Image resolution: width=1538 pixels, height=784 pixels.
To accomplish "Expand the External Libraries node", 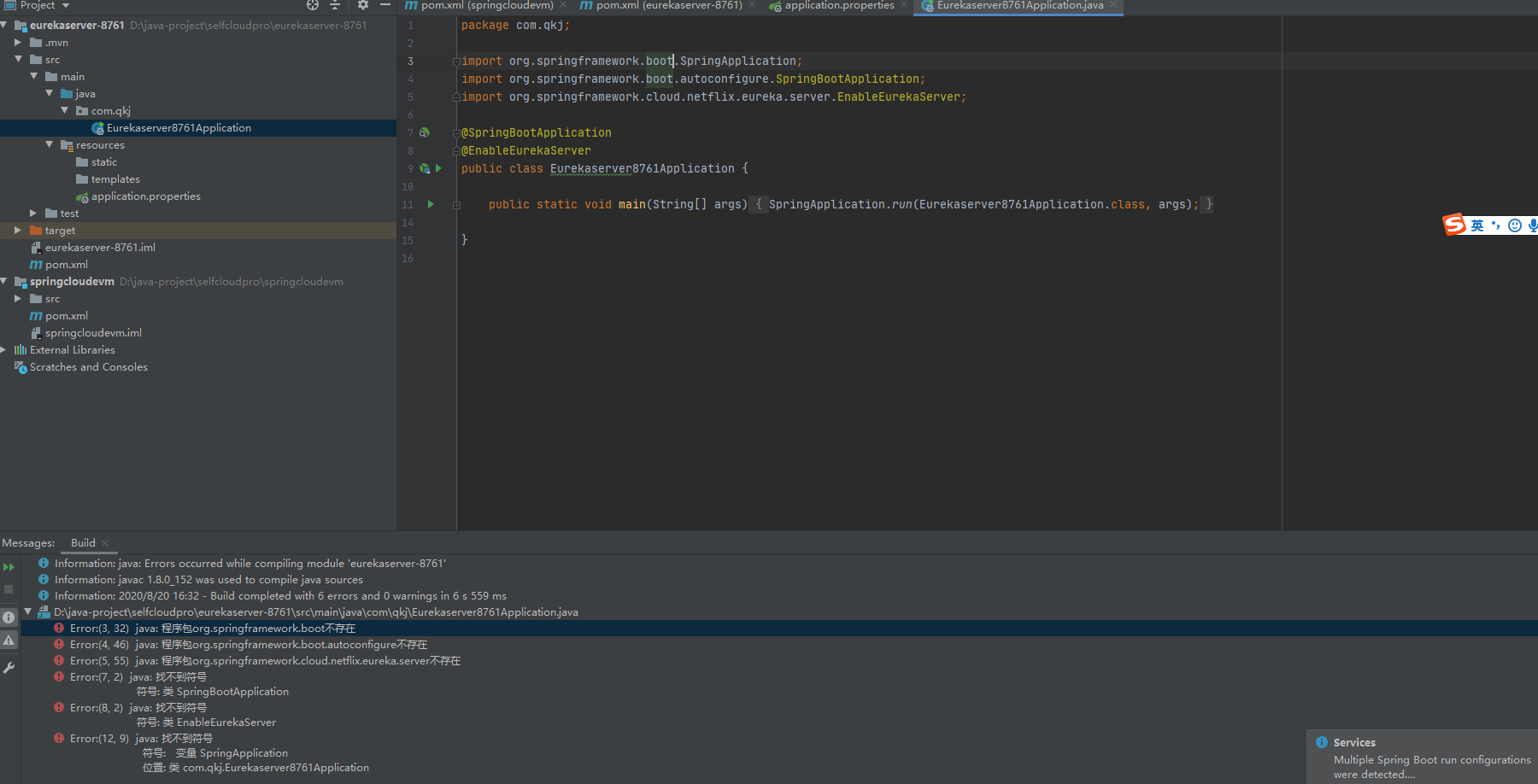I will click(4, 349).
